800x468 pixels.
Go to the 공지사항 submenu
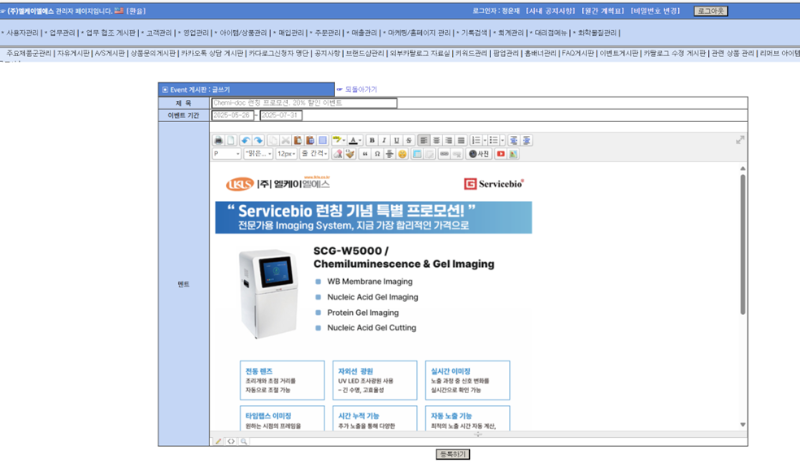coord(327,53)
